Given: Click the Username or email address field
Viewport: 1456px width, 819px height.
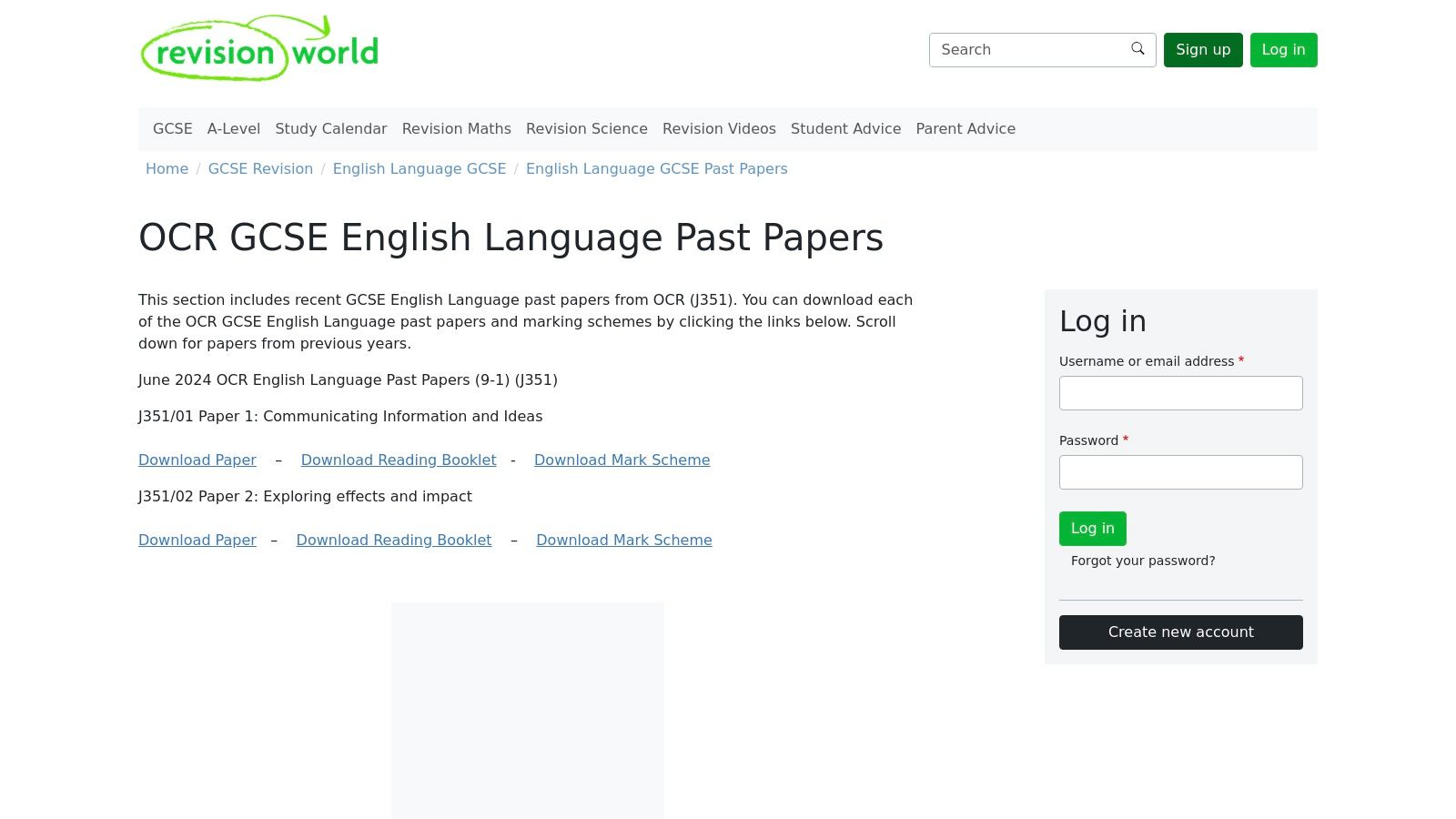Looking at the screenshot, I should [x=1181, y=393].
